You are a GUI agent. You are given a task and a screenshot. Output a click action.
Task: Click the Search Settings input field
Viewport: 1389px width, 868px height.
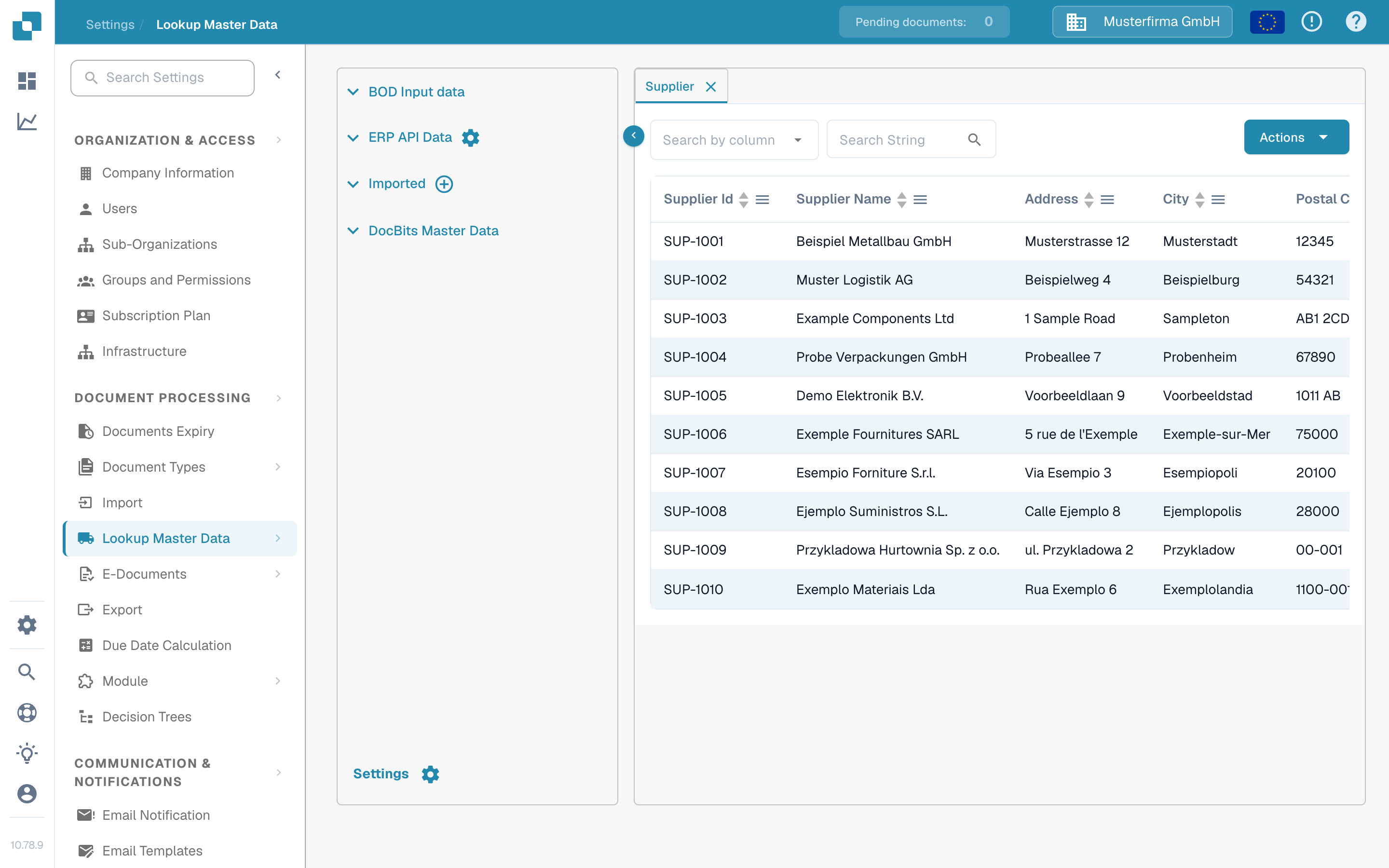[163, 78]
